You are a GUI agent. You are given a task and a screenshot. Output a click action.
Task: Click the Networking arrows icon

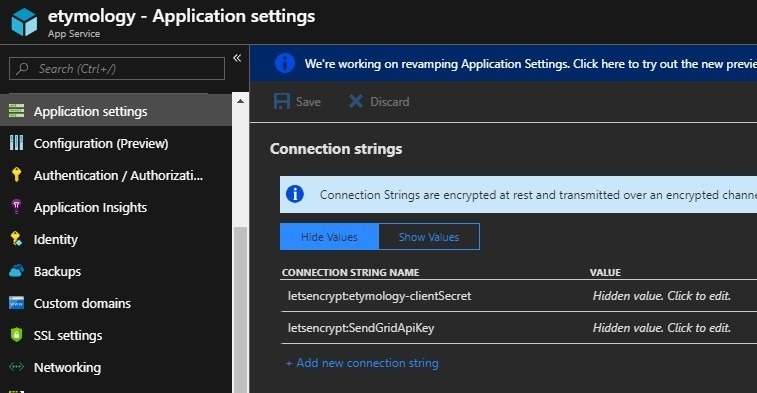coord(16,367)
